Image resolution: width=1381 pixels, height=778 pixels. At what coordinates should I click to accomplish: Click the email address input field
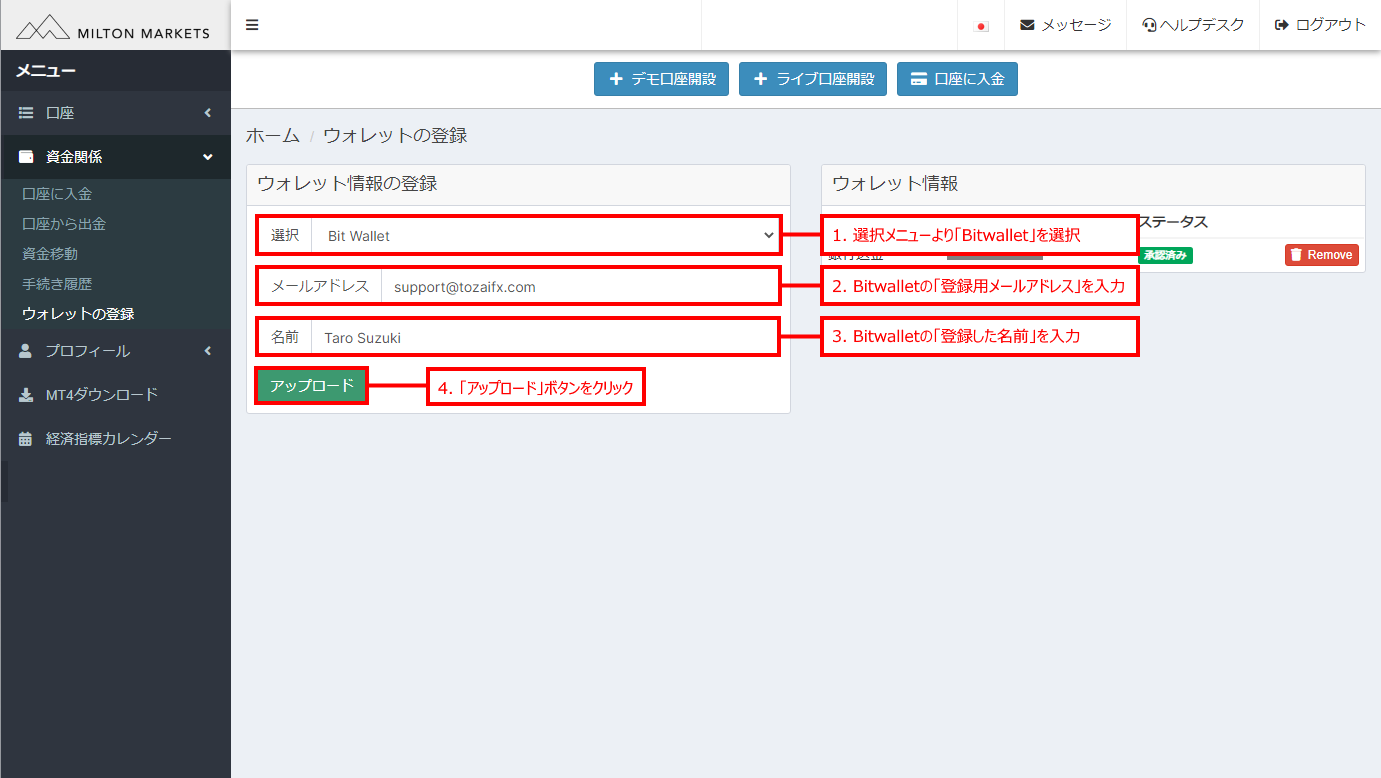click(578, 287)
